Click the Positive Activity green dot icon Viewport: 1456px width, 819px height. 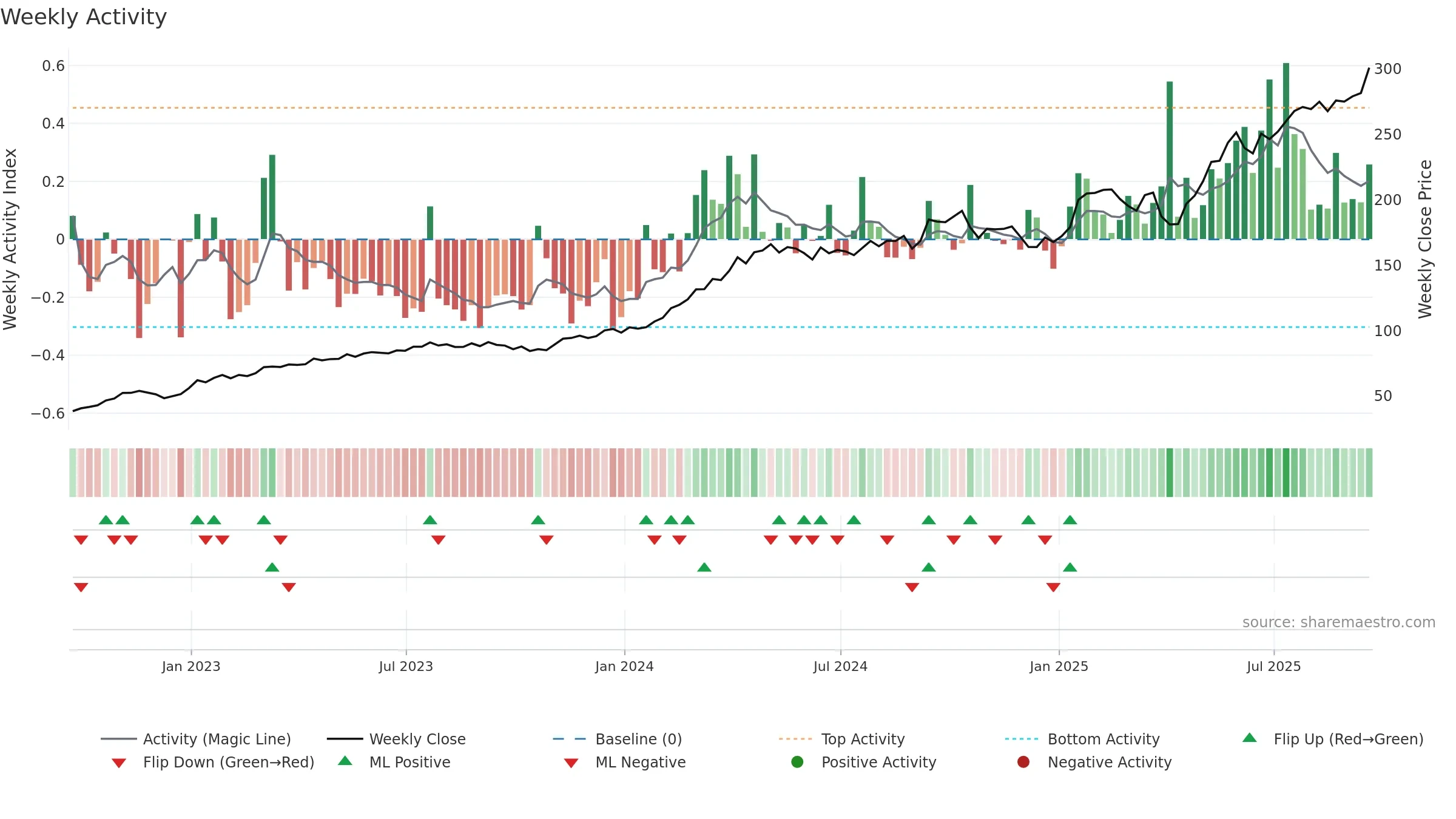[797, 761]
